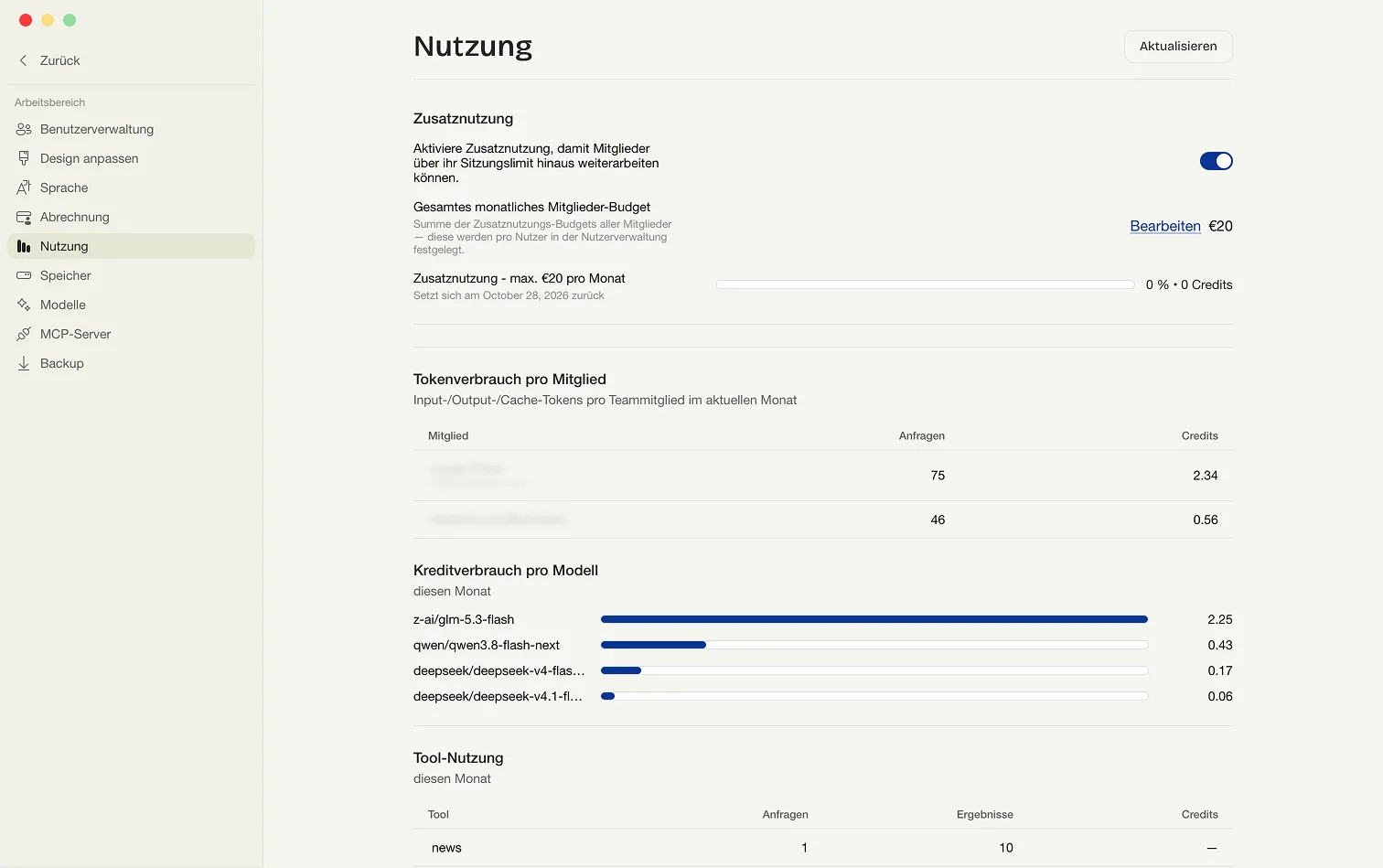Click the Backup download icon

tap(24, 363)
